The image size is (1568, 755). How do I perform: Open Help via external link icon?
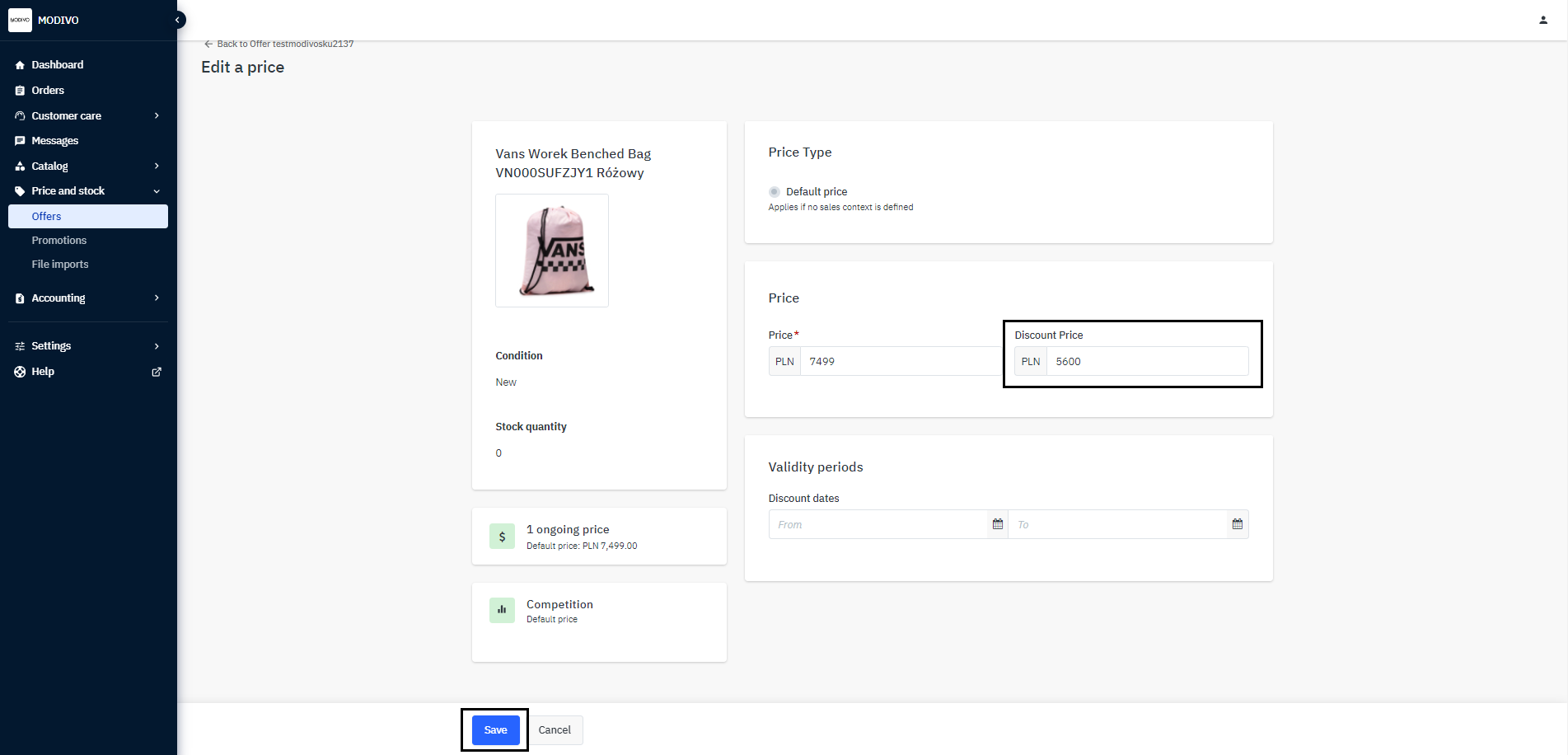(157, 372)
